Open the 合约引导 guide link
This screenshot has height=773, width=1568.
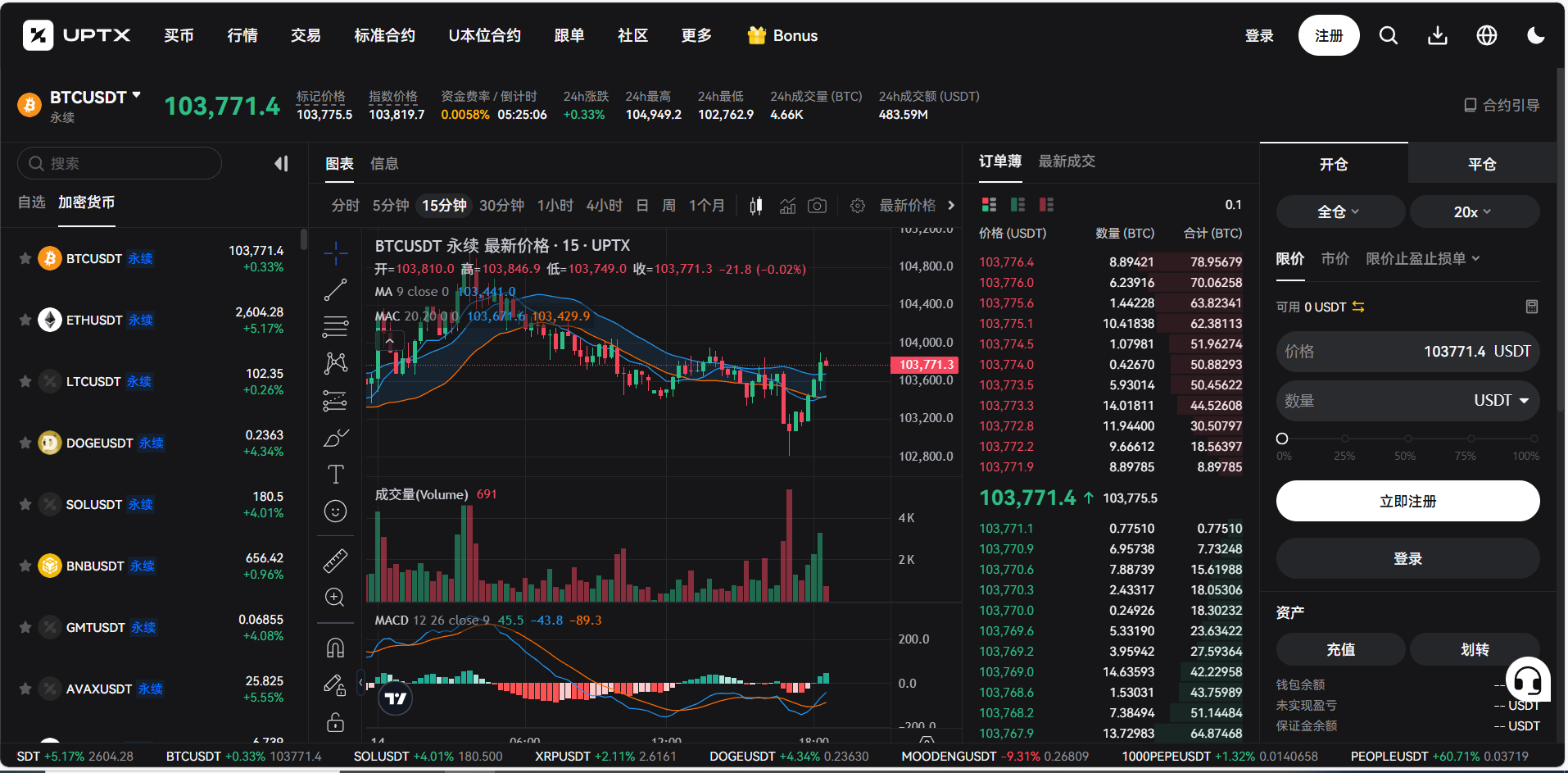point(1502,105)
